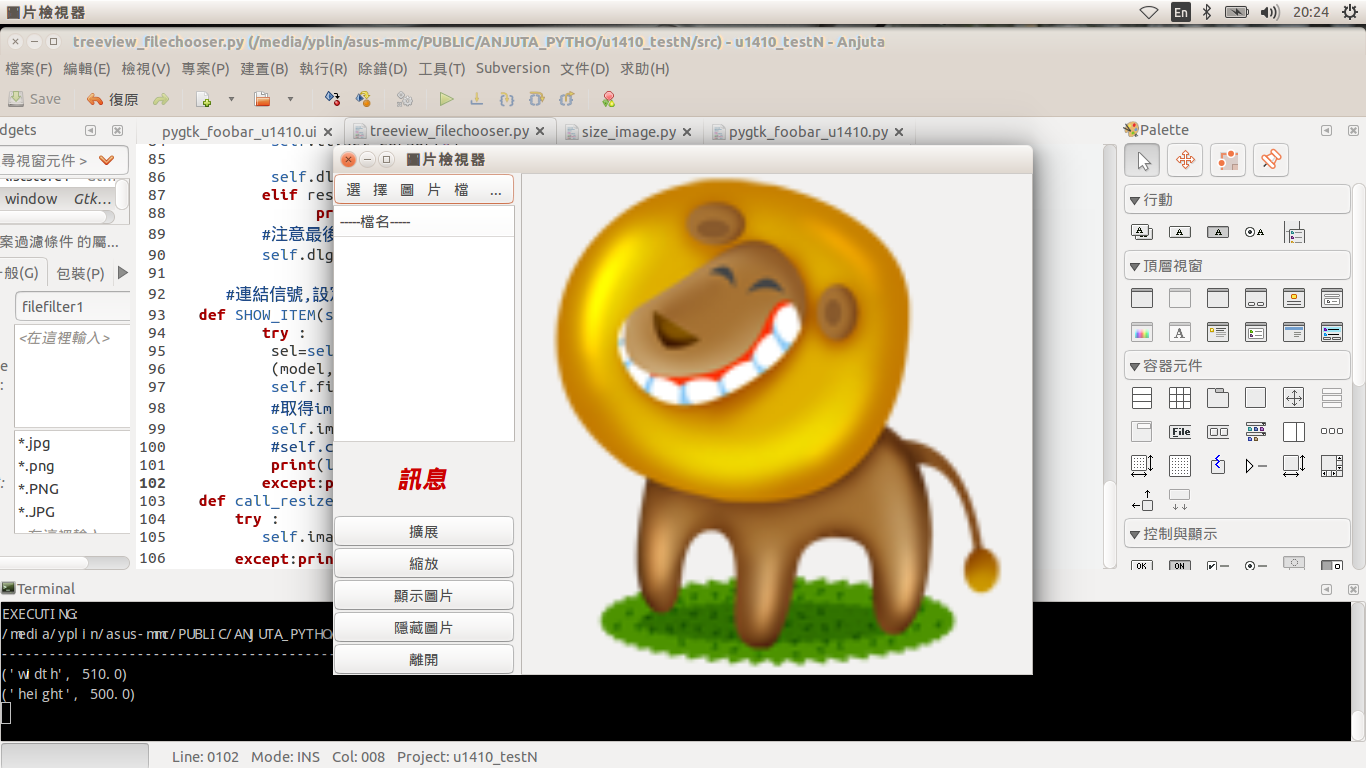Open the Wi-Fi network indicator

1149,12
